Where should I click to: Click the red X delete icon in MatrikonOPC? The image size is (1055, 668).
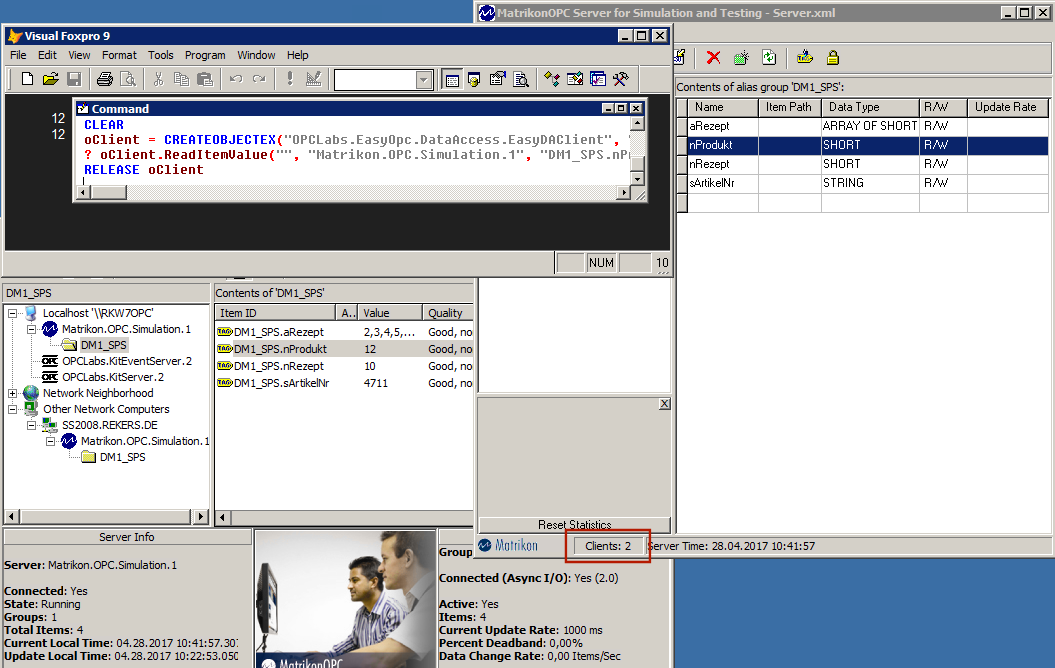713,58
